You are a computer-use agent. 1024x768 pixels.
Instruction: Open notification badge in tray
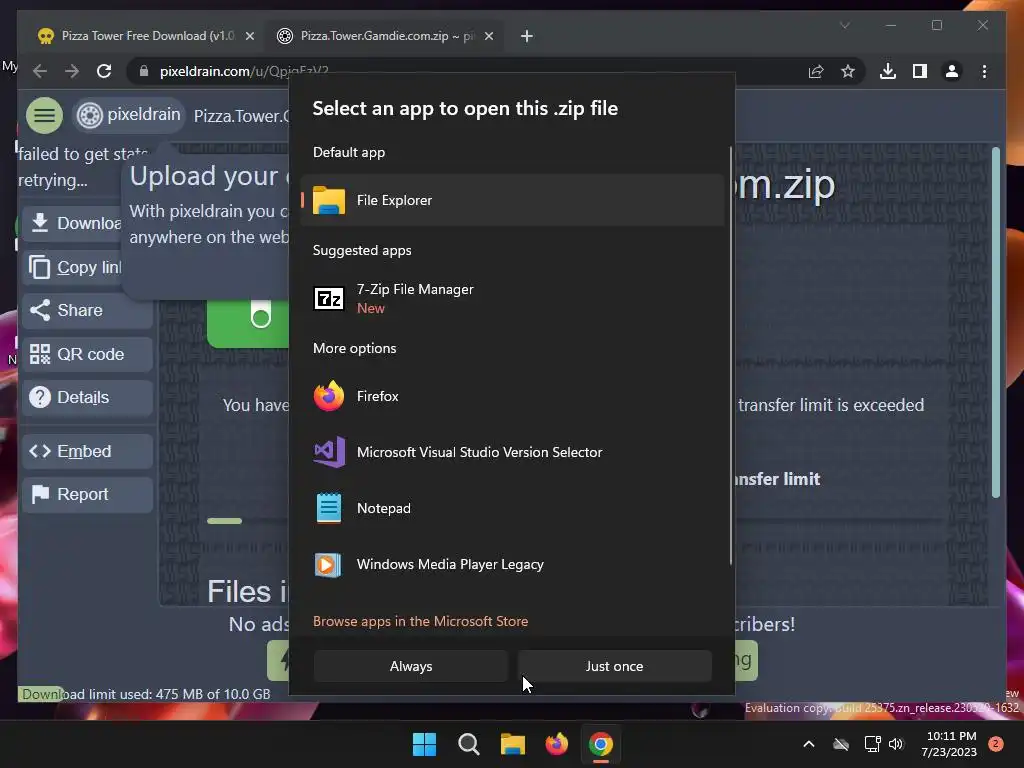point(996,744)
